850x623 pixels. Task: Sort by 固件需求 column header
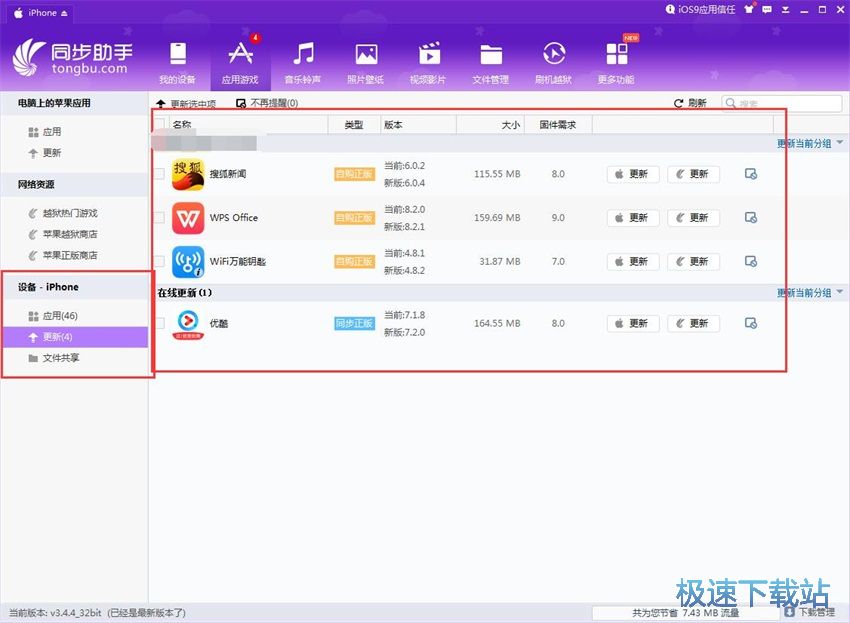[x=558, y=125]
